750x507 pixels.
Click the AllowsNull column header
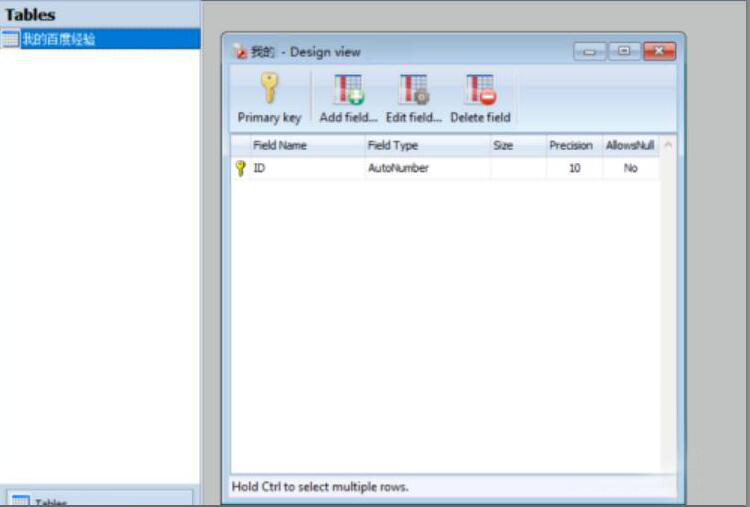630,145
